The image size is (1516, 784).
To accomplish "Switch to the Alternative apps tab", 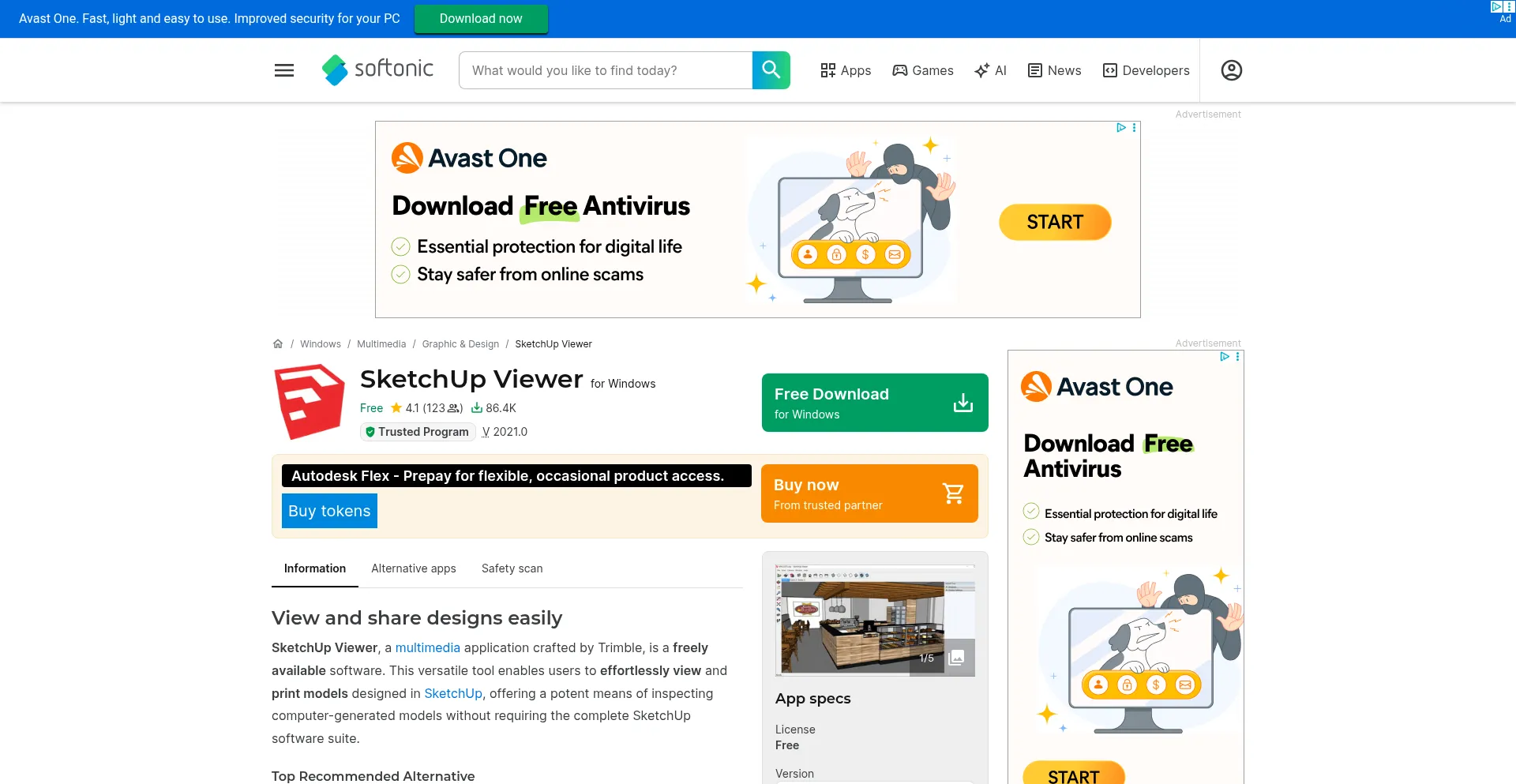I will pyautogui.click(x=414, y=568).
